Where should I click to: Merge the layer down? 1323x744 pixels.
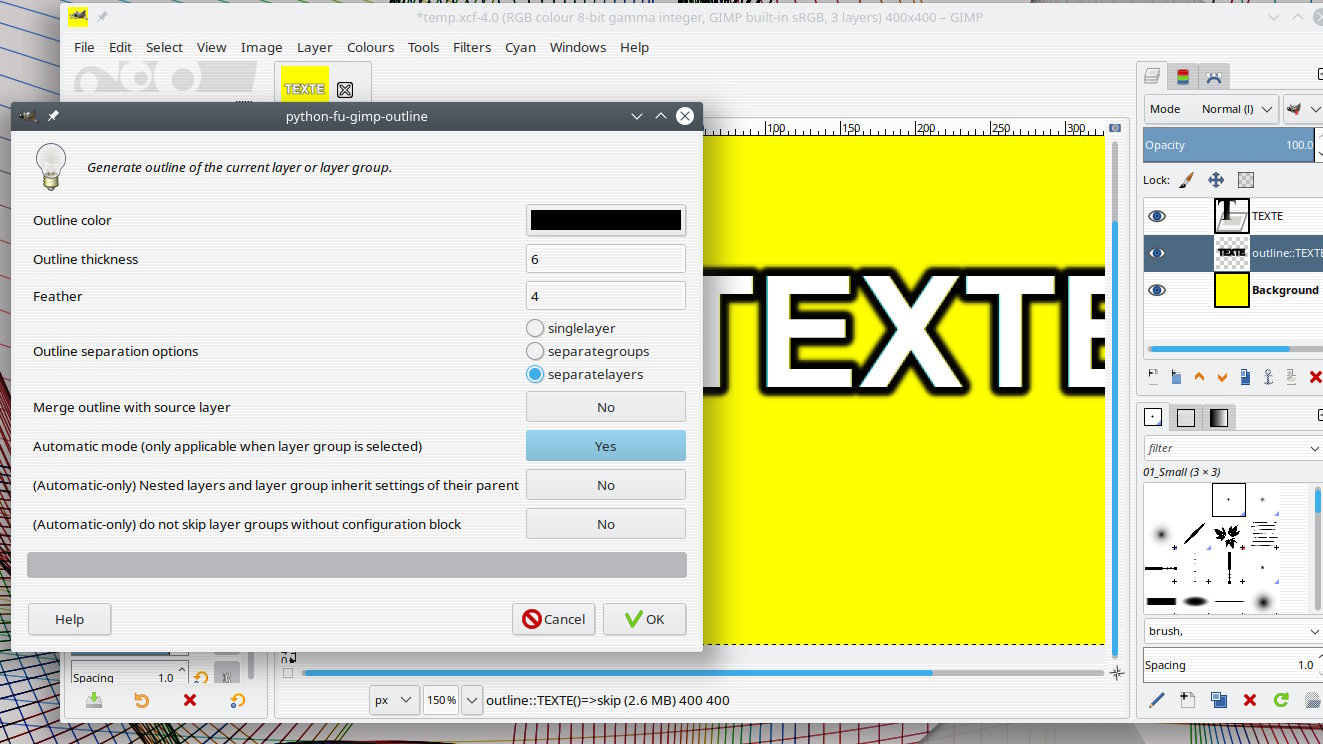1291,377
